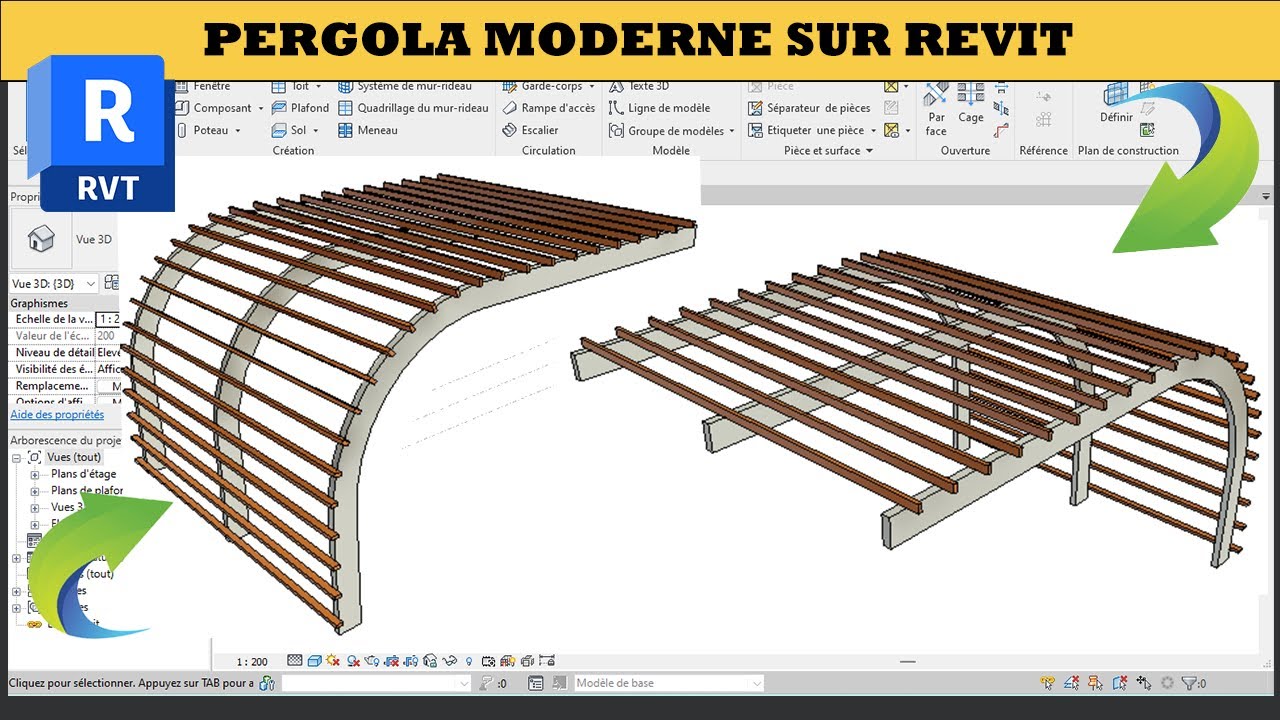Open the Etiqueter une pièce dropdown
Viewport: 1280px width, 720px height.
pos(874,130)
